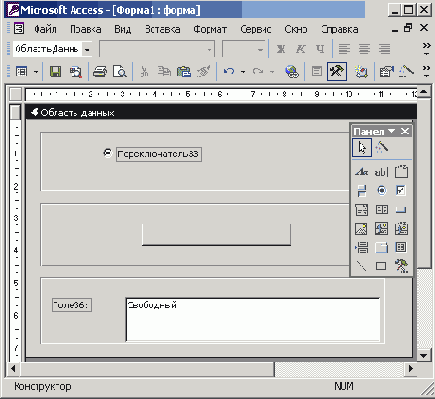Select the Поле36 label control
The image size is (435, 399).
[72, 305]
